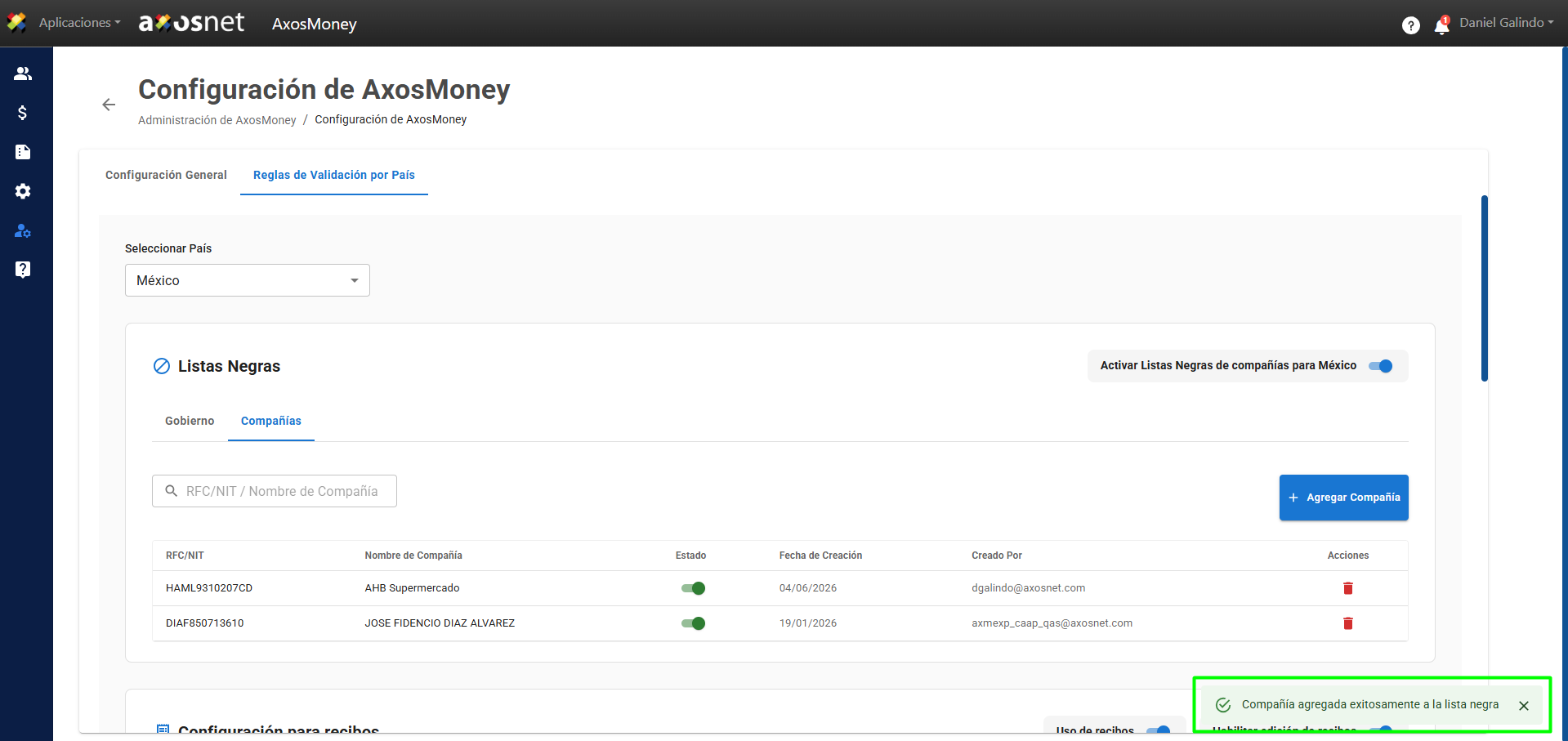Delete the JOSE FIDENCIO DIAZ ALVAREZ row
The height and width of the screenshot is (741, 1568).
(1348, 623)
